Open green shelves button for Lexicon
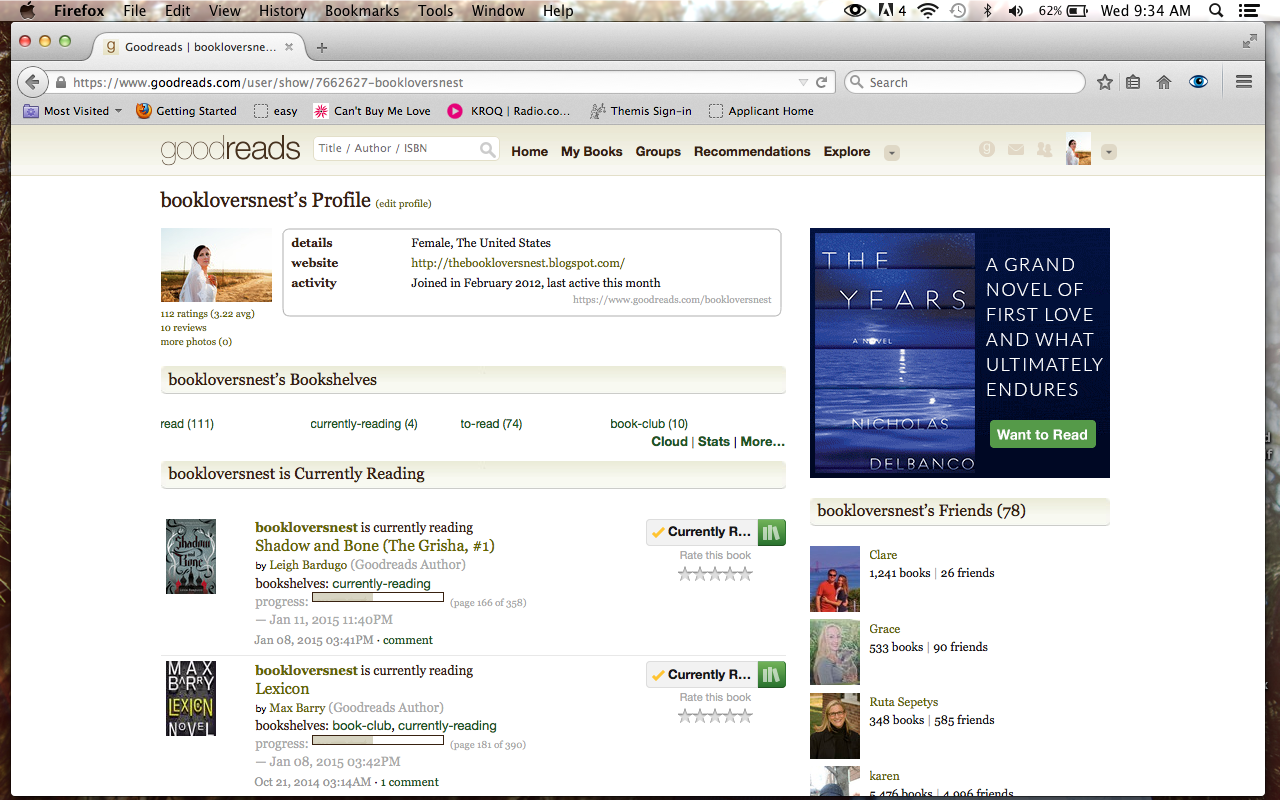 point(771,675)
